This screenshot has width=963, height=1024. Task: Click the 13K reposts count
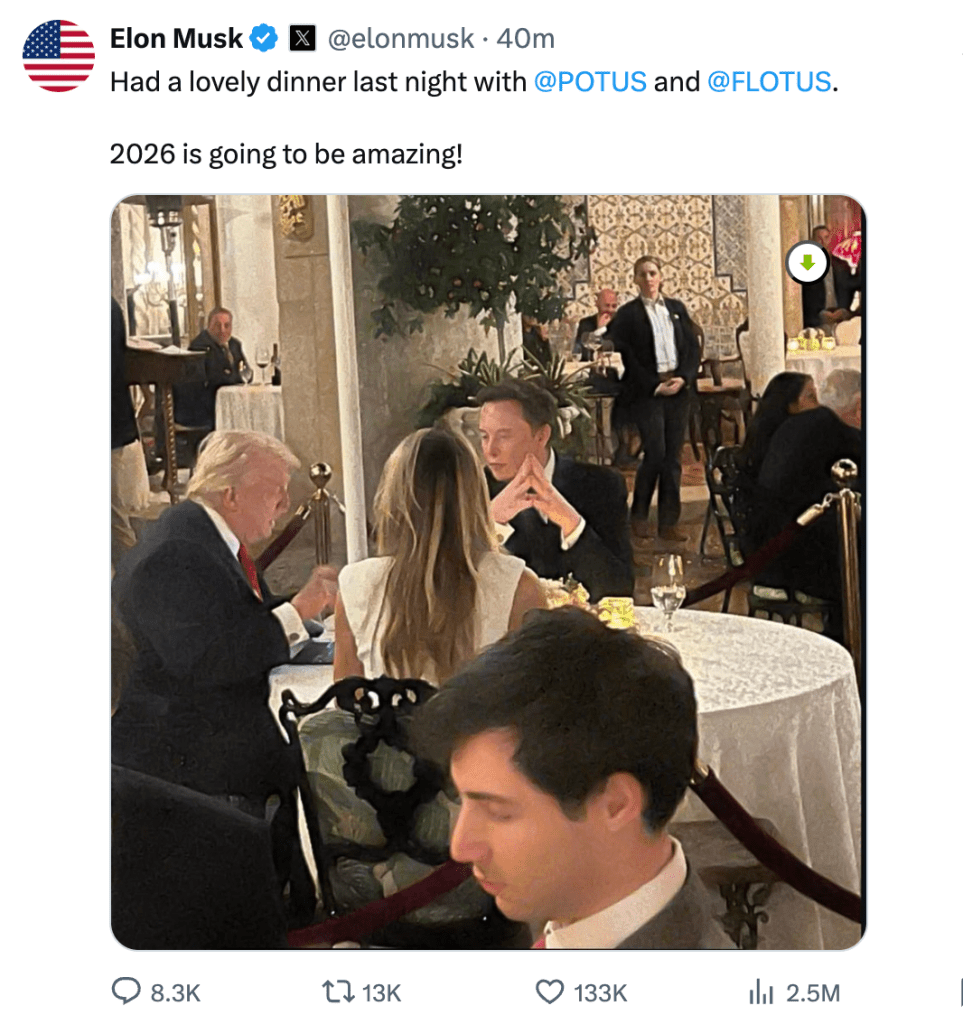click(x=381, y=993)
